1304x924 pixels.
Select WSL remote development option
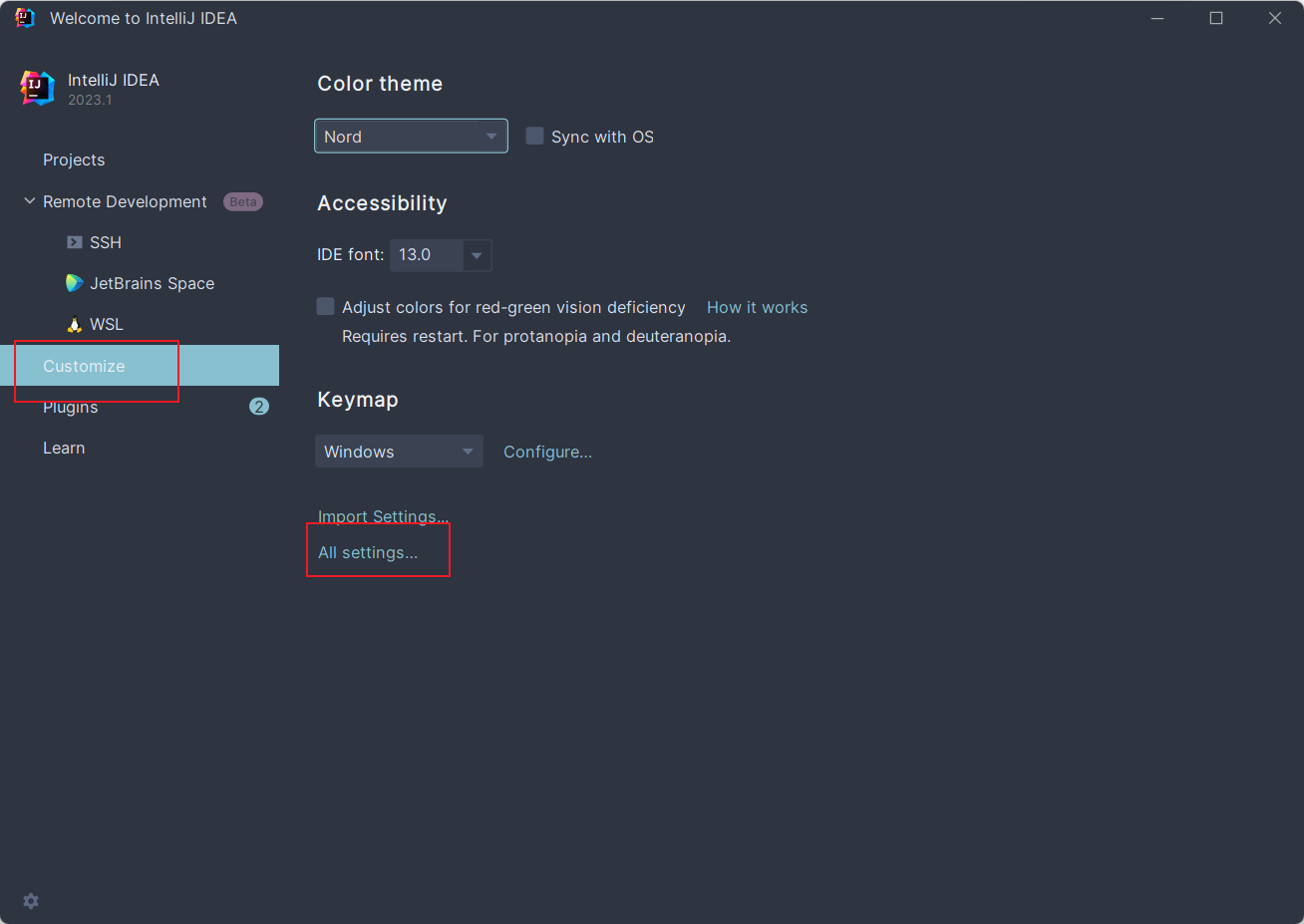(107, 324)
